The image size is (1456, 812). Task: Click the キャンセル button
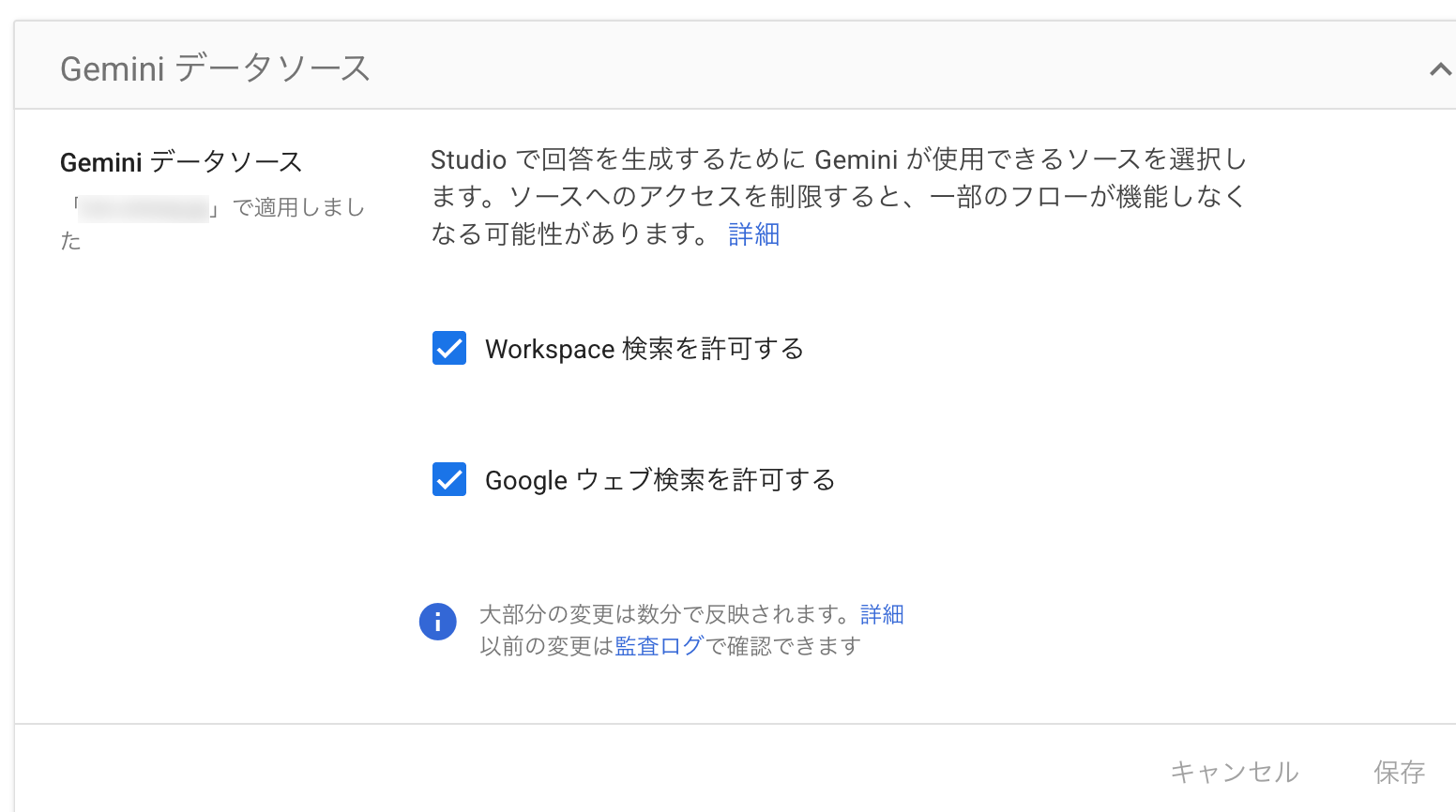pos(1235,772)
